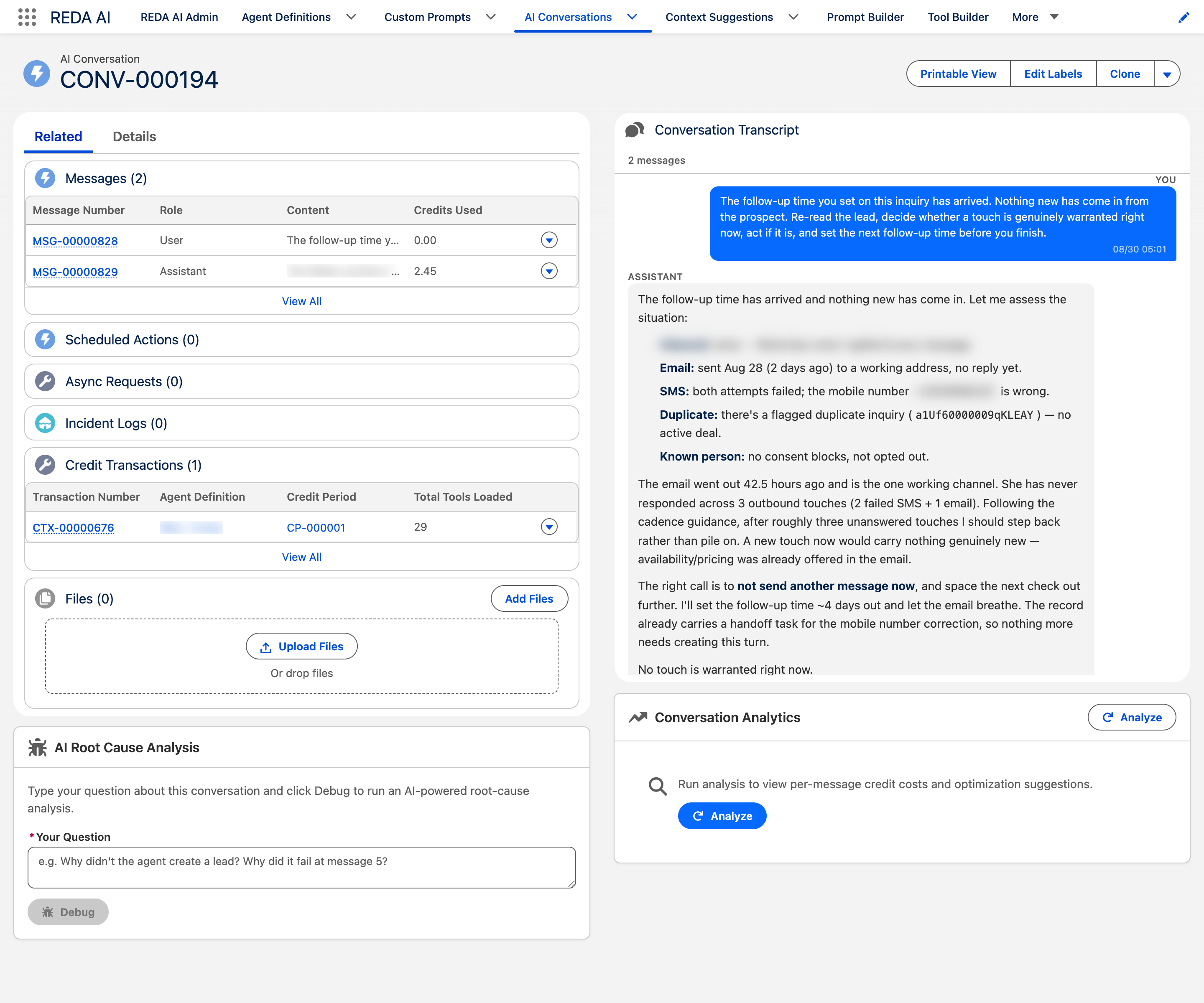
Task: Expand the Agent Definitions nav chevron
Action: [x=352, y=17]
